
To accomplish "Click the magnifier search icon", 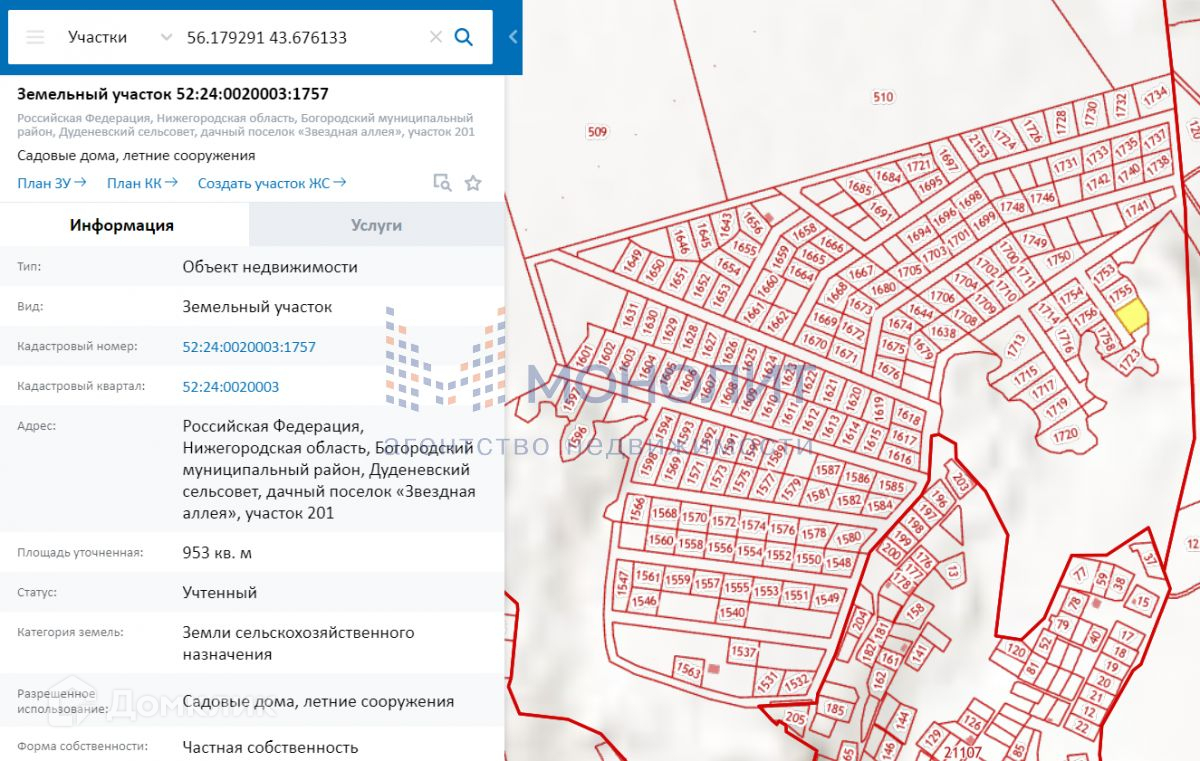I will (x=464, y=37).
